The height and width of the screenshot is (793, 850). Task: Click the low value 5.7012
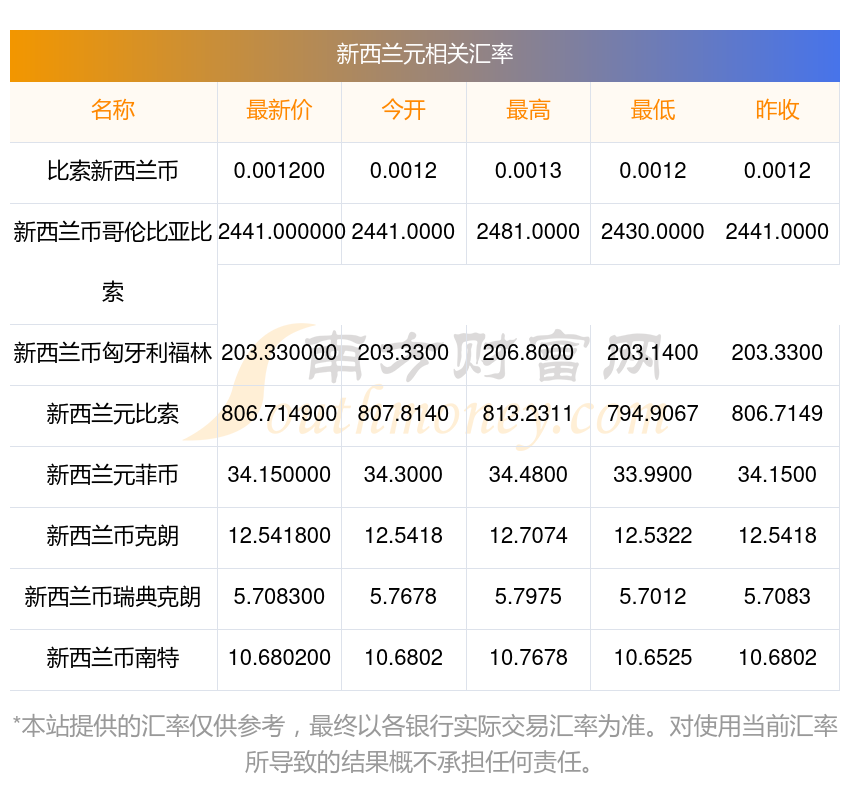(653, 596)
